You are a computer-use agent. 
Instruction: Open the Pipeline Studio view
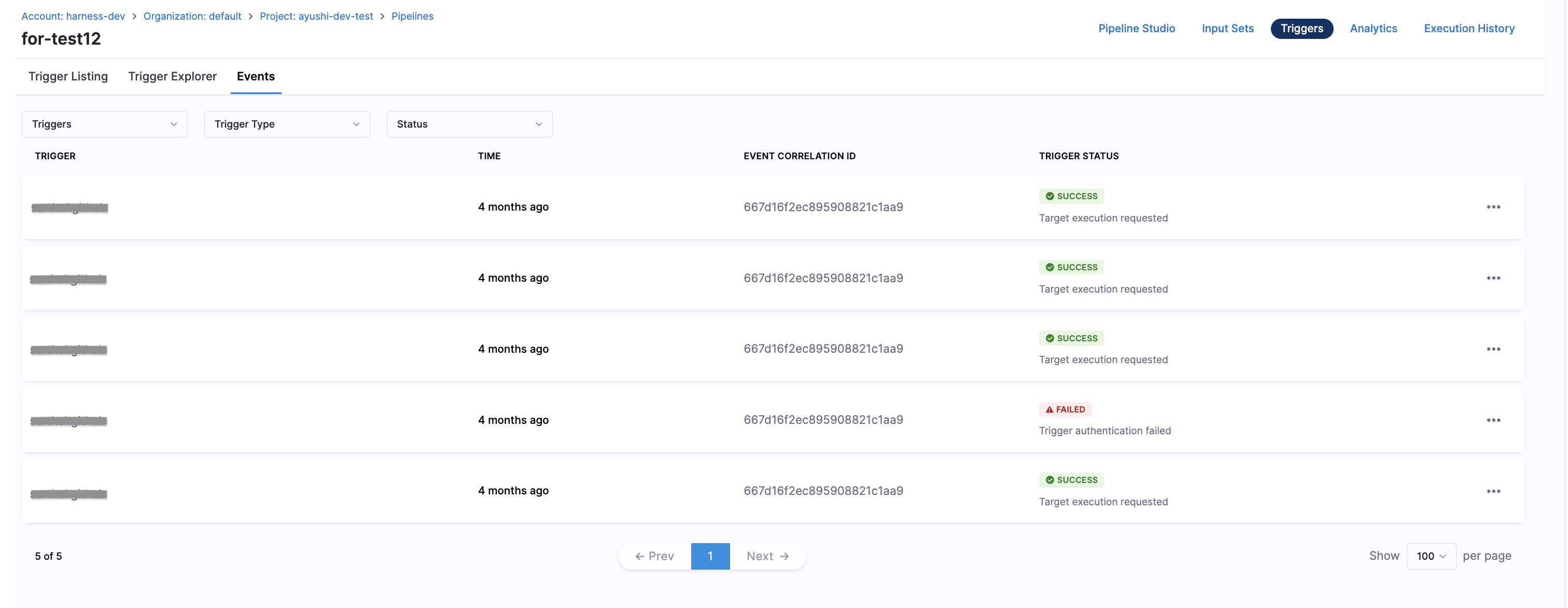(1136, 29)
